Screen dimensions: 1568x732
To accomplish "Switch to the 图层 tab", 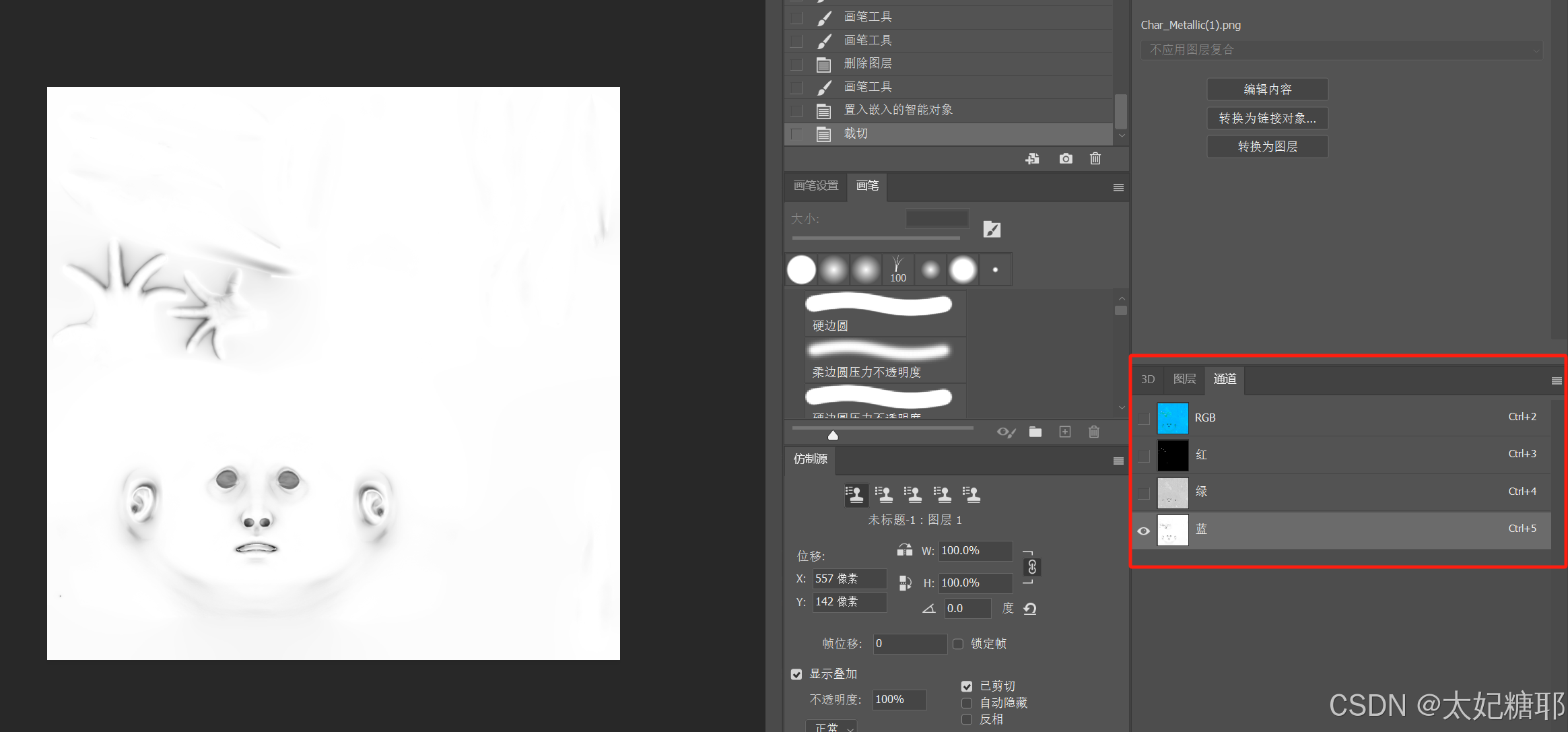I will [1184, 379].
